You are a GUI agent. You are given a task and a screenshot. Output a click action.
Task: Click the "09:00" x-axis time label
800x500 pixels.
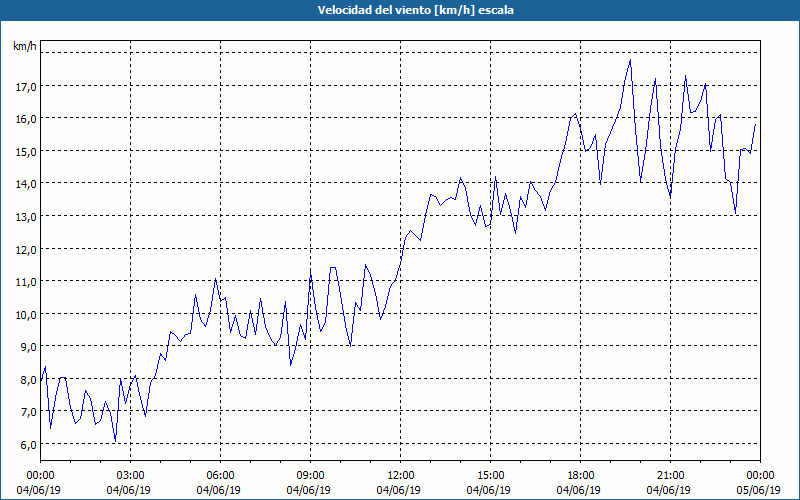310,476
